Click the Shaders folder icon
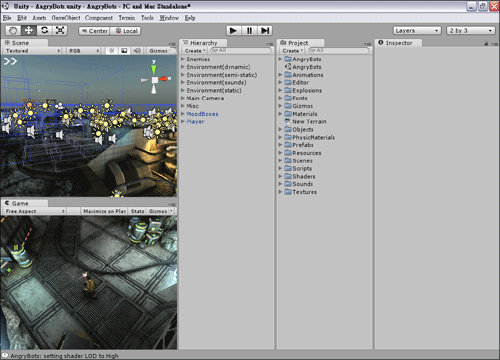 pyautogui.click(x=288, y=176)
